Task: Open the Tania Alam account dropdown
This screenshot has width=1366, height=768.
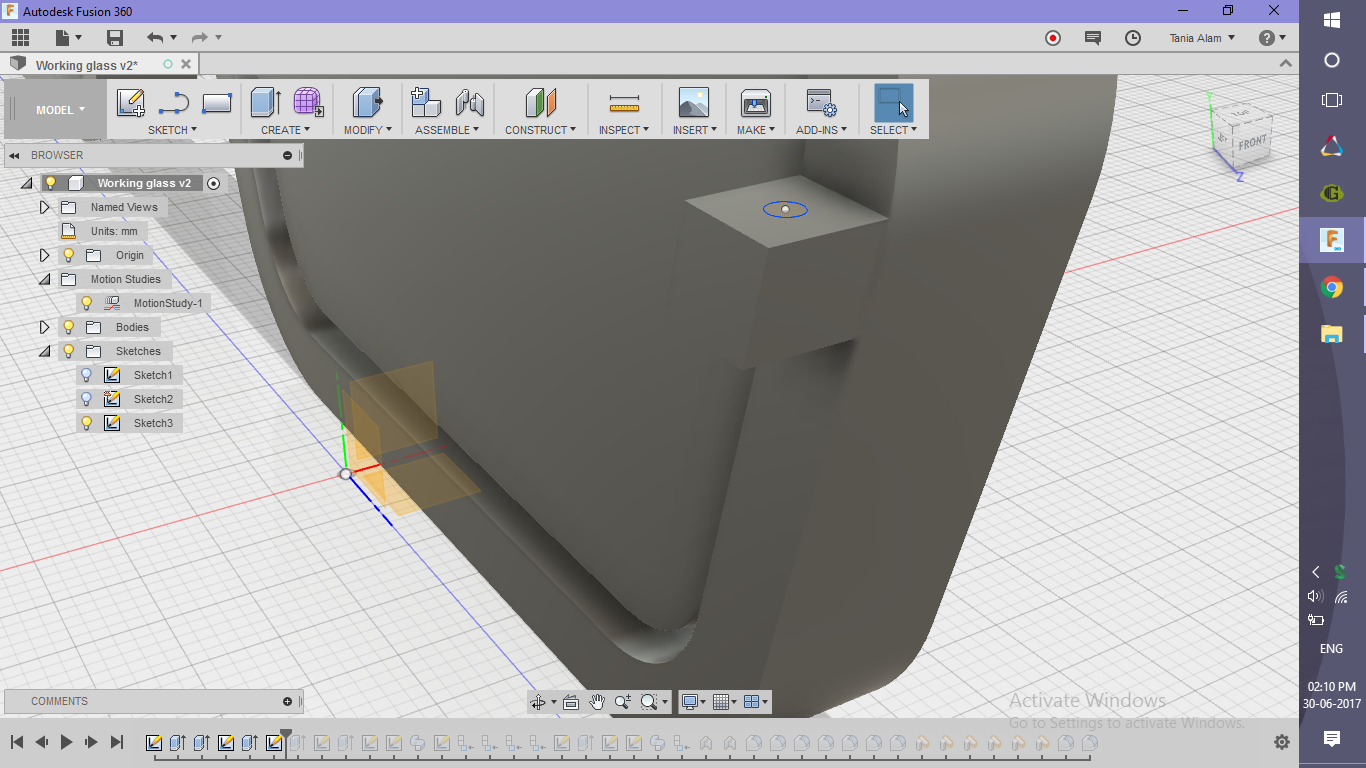Action: click(x=1202, y=38)
